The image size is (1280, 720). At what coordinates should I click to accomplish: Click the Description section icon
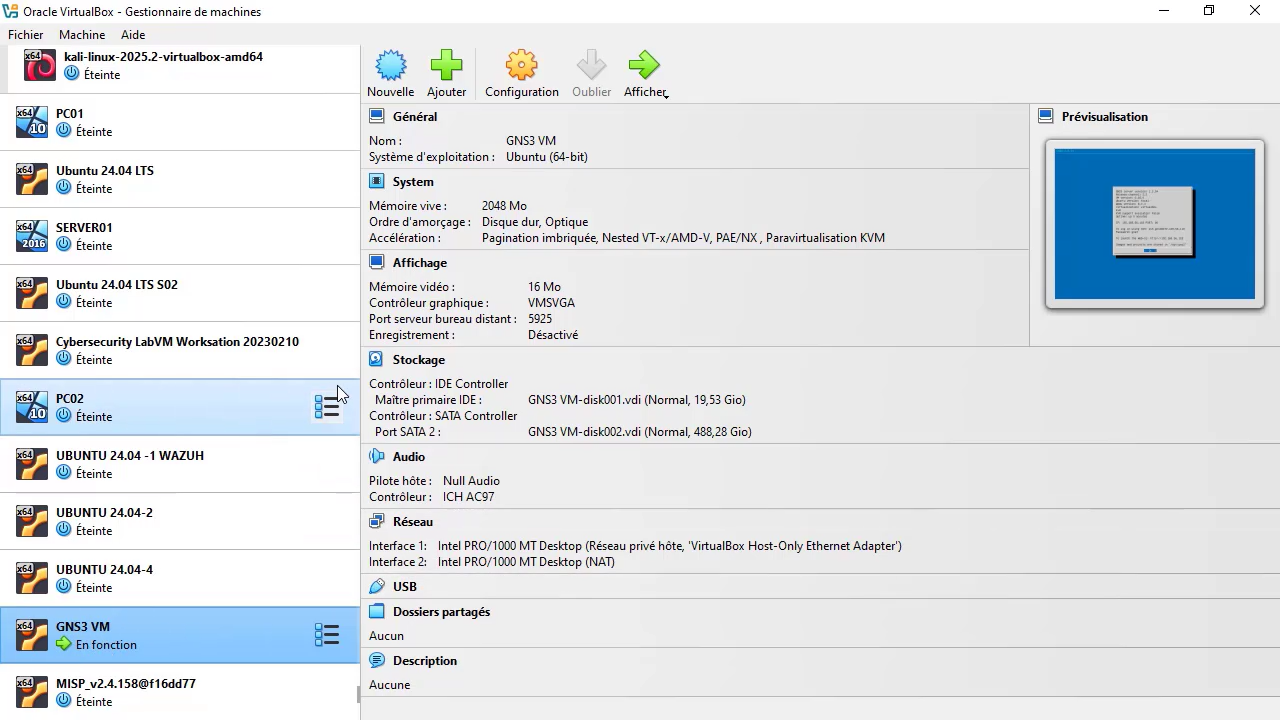click(x=377, y=660)
